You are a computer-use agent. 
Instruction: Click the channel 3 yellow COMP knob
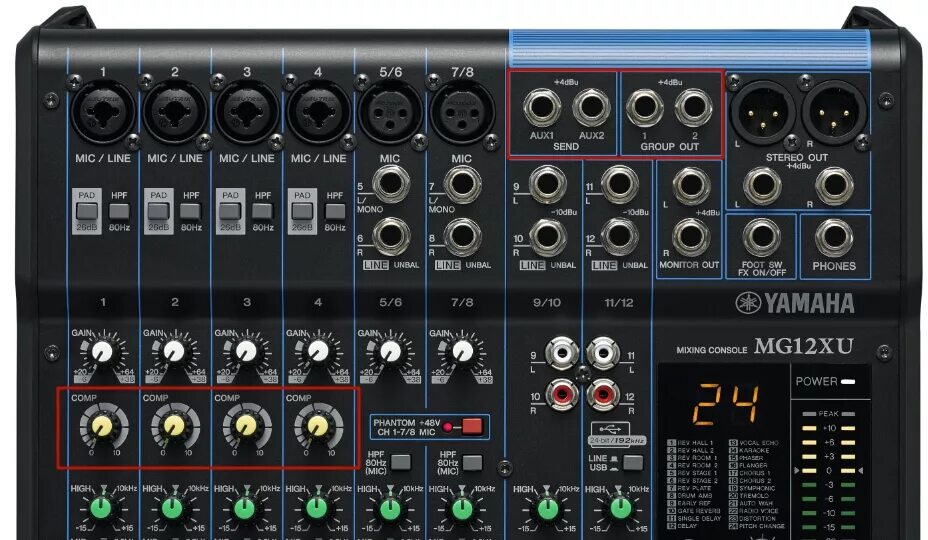[x=246, y=426]
